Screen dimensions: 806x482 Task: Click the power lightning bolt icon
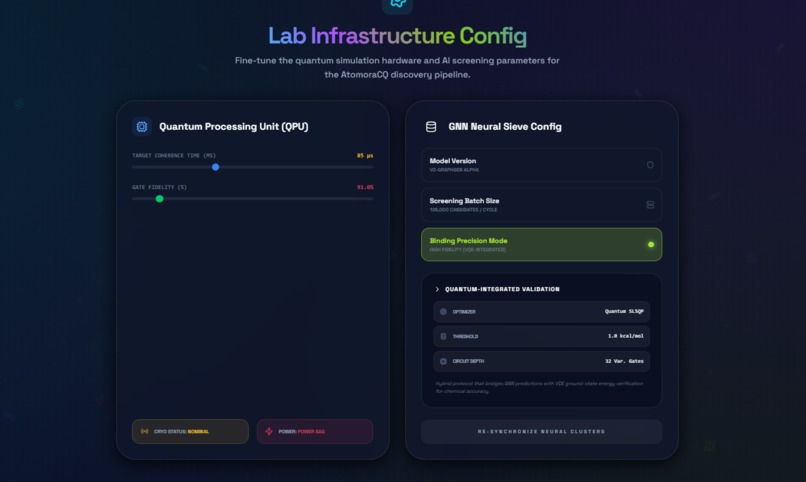pos(269,431)
